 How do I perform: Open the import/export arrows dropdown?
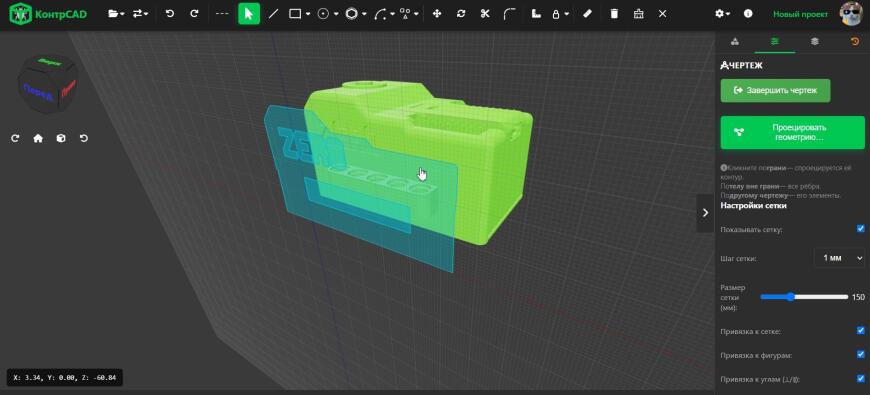click(140, 14)
